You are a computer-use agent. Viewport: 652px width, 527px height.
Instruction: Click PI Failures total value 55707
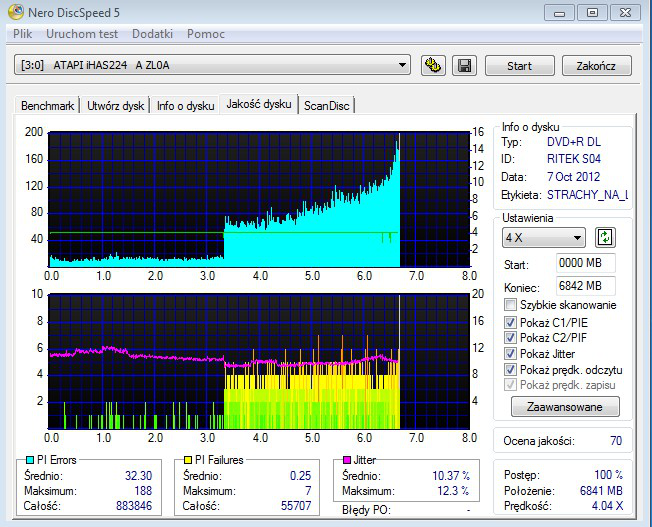[296, 506]
